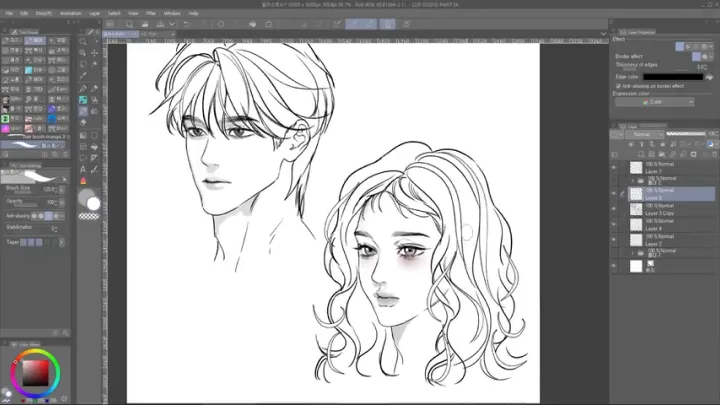720x405 pixels.
Task: Click the layer opacity slider
Action: pyautogui.click(x=686, y=134)
